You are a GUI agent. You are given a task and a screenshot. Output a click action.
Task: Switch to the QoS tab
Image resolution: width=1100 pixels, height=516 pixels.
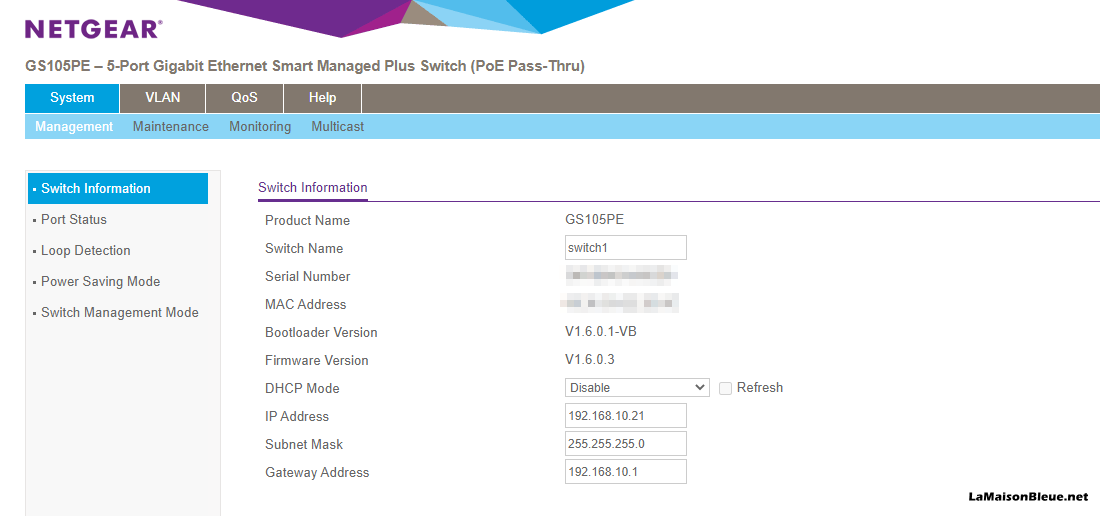tap(245, 98)
